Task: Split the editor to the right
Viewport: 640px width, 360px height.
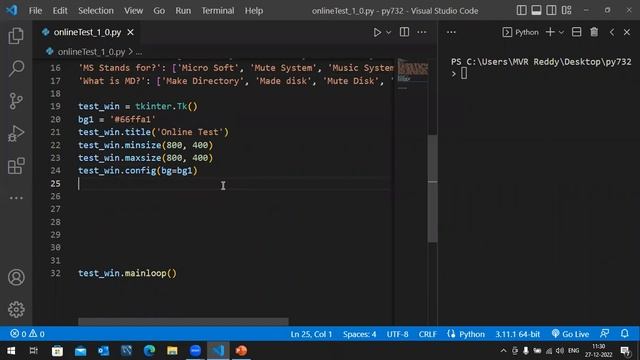Action: [x=404, y=32]
